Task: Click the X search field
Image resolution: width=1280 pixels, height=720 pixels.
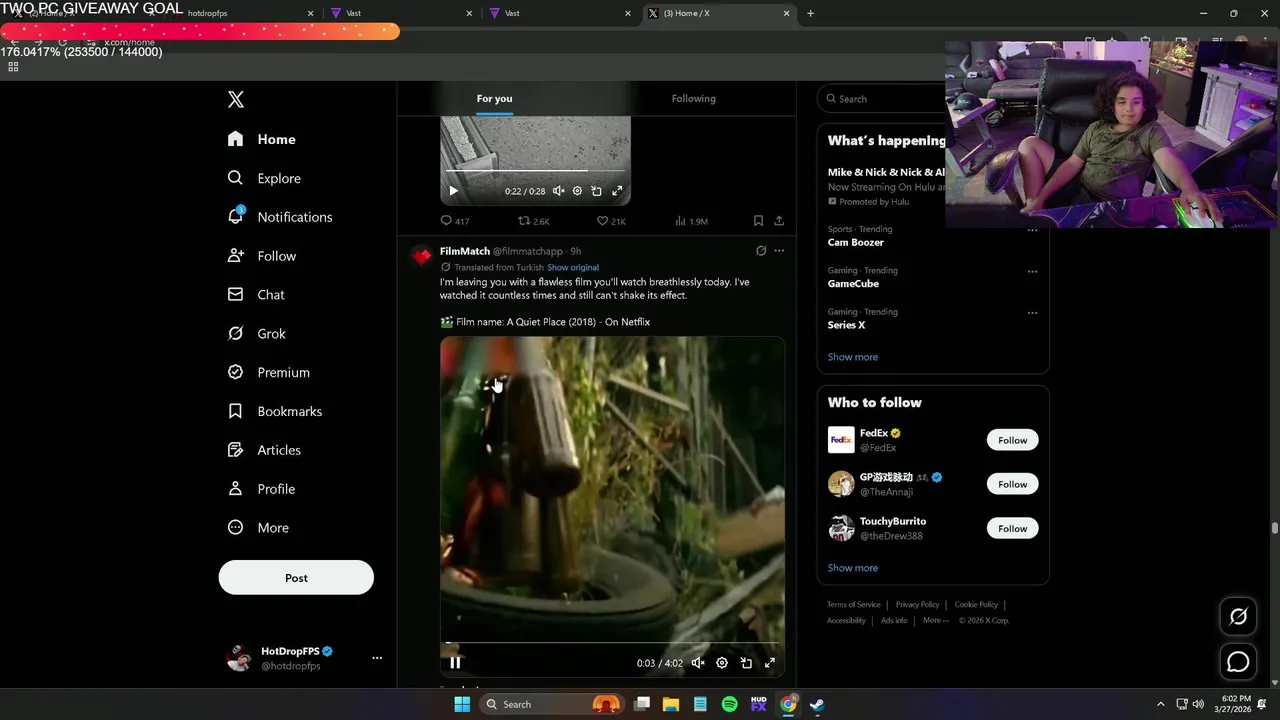Action: (x=880, y=99)
